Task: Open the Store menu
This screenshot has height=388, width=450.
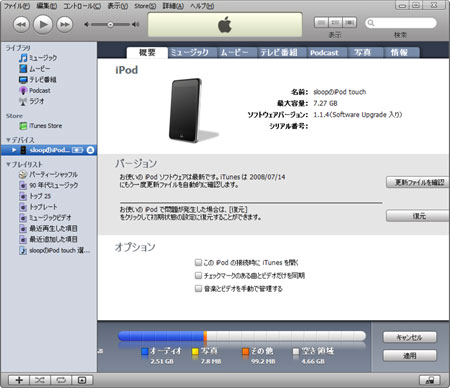Action: tap(145, 6)
